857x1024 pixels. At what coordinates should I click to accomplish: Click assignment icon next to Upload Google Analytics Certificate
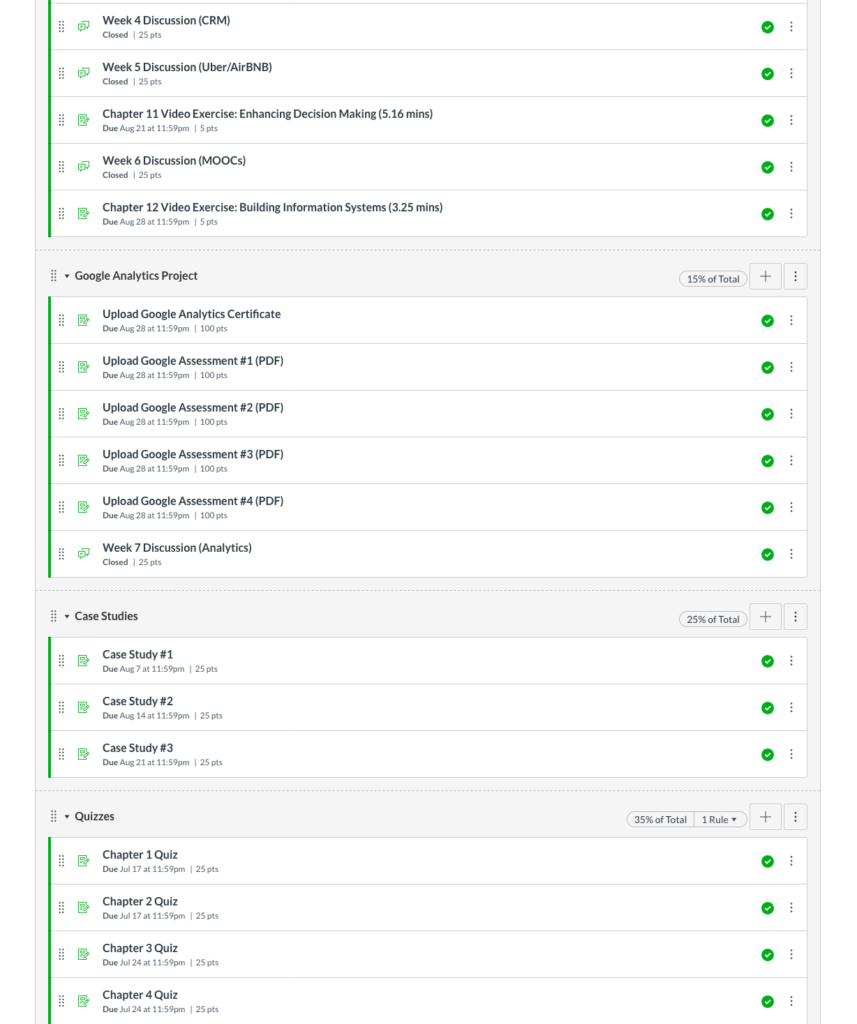[x=84, y=321]
